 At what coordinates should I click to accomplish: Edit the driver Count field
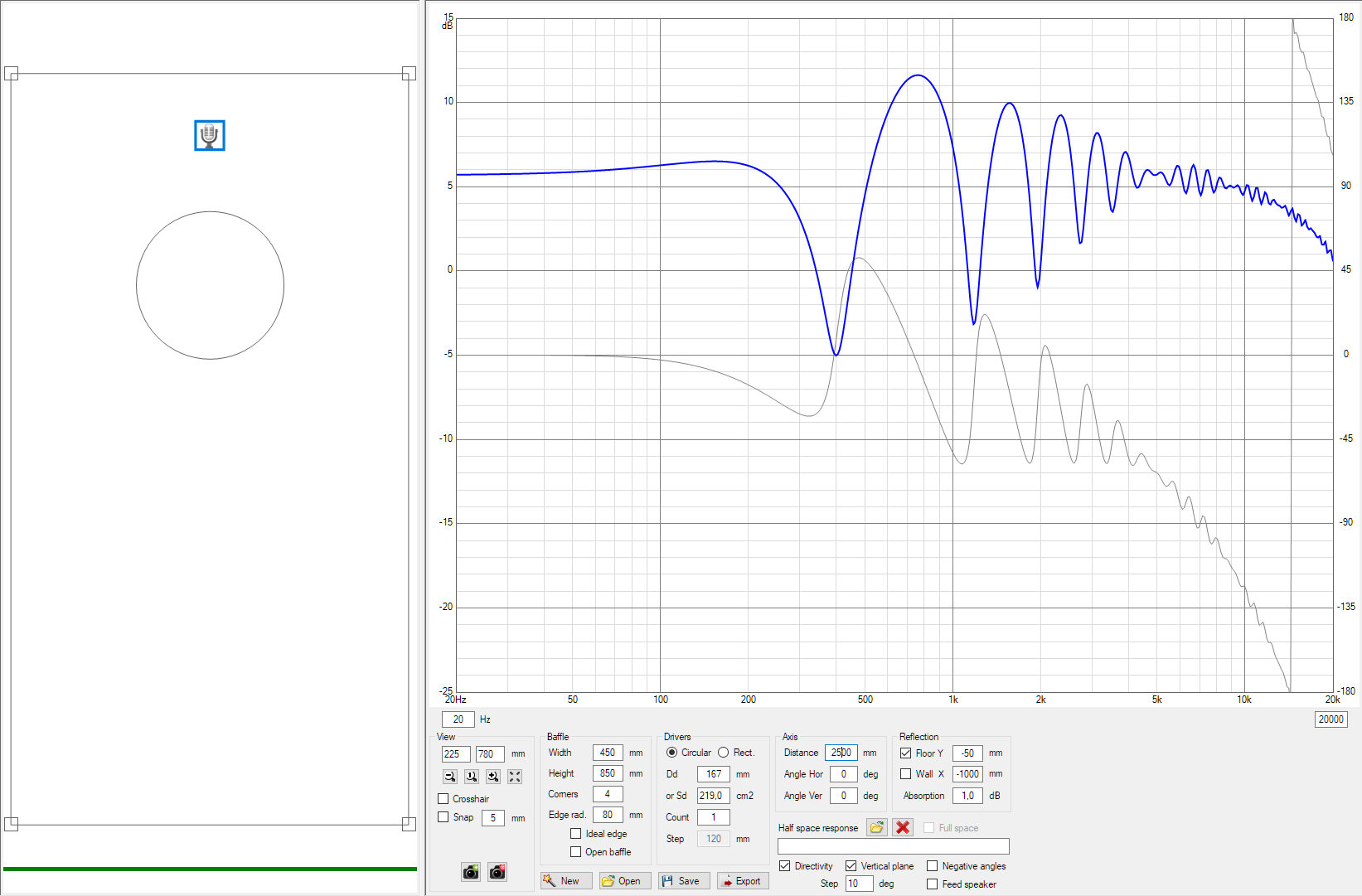coord(714,817)
